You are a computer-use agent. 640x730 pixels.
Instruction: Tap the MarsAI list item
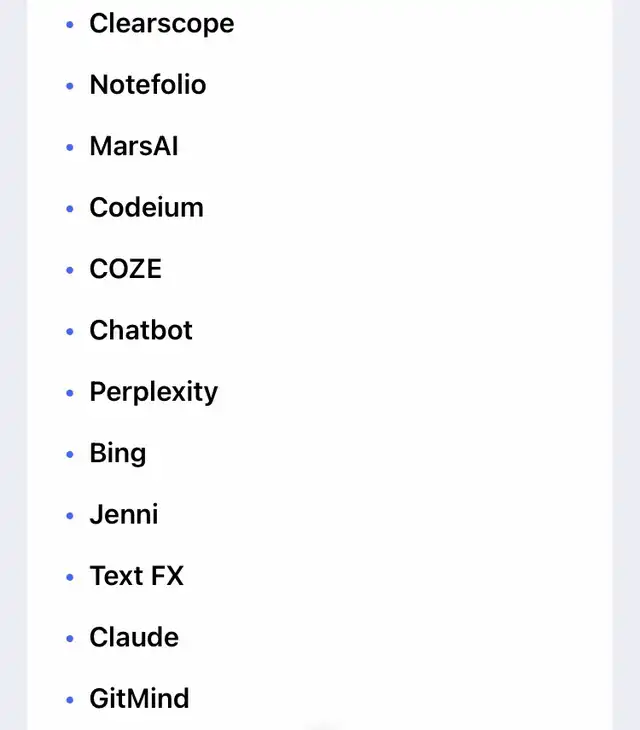click(134, 146)
